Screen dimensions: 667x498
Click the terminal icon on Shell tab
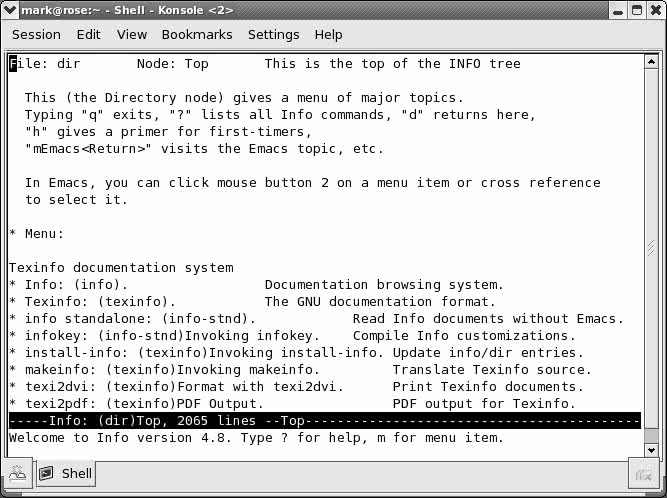(46, 473)
